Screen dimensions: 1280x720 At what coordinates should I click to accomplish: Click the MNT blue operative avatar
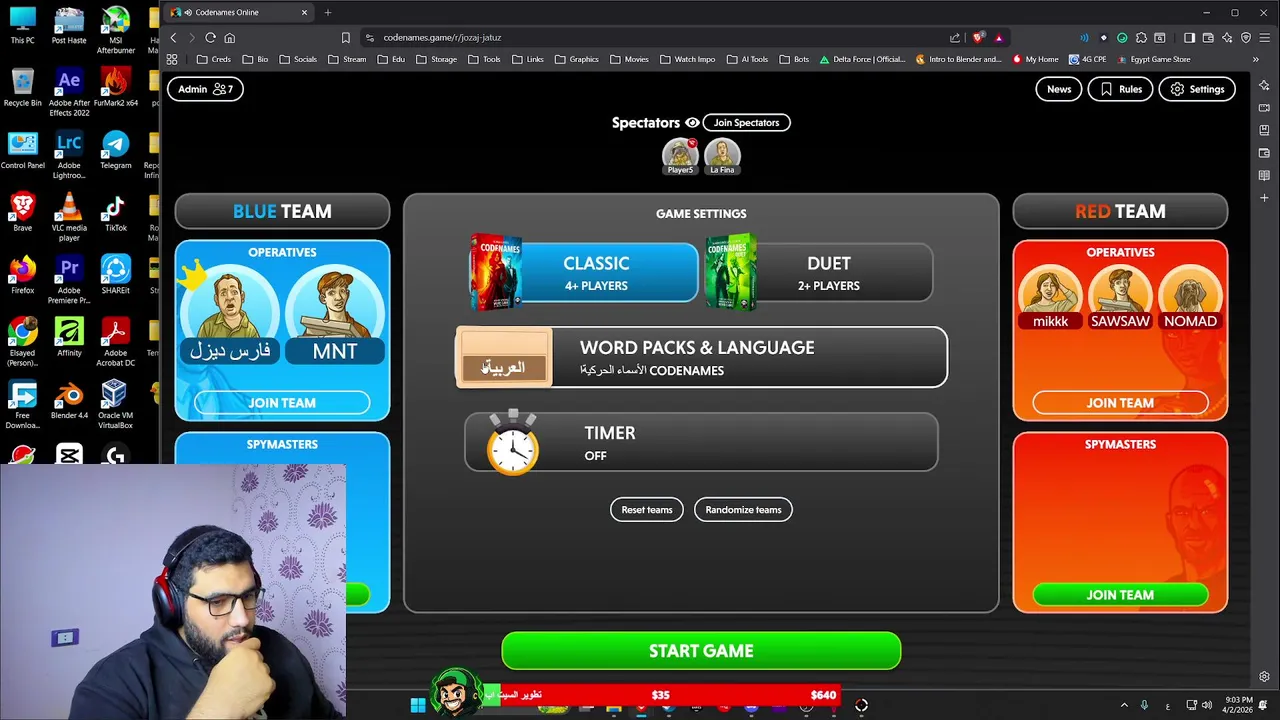(335, 313)
